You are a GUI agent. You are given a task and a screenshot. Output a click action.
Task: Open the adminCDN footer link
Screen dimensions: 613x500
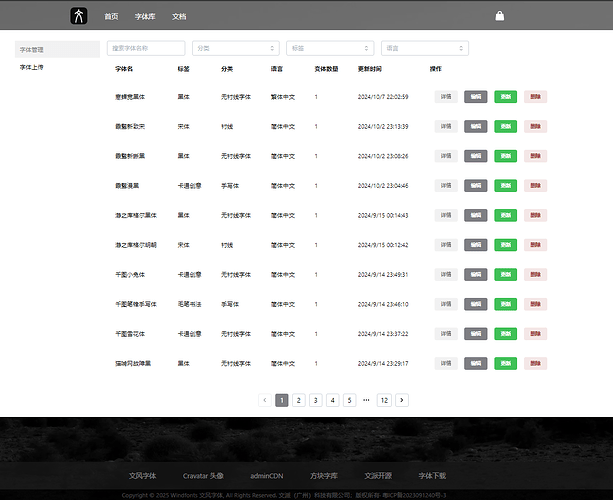267,476
